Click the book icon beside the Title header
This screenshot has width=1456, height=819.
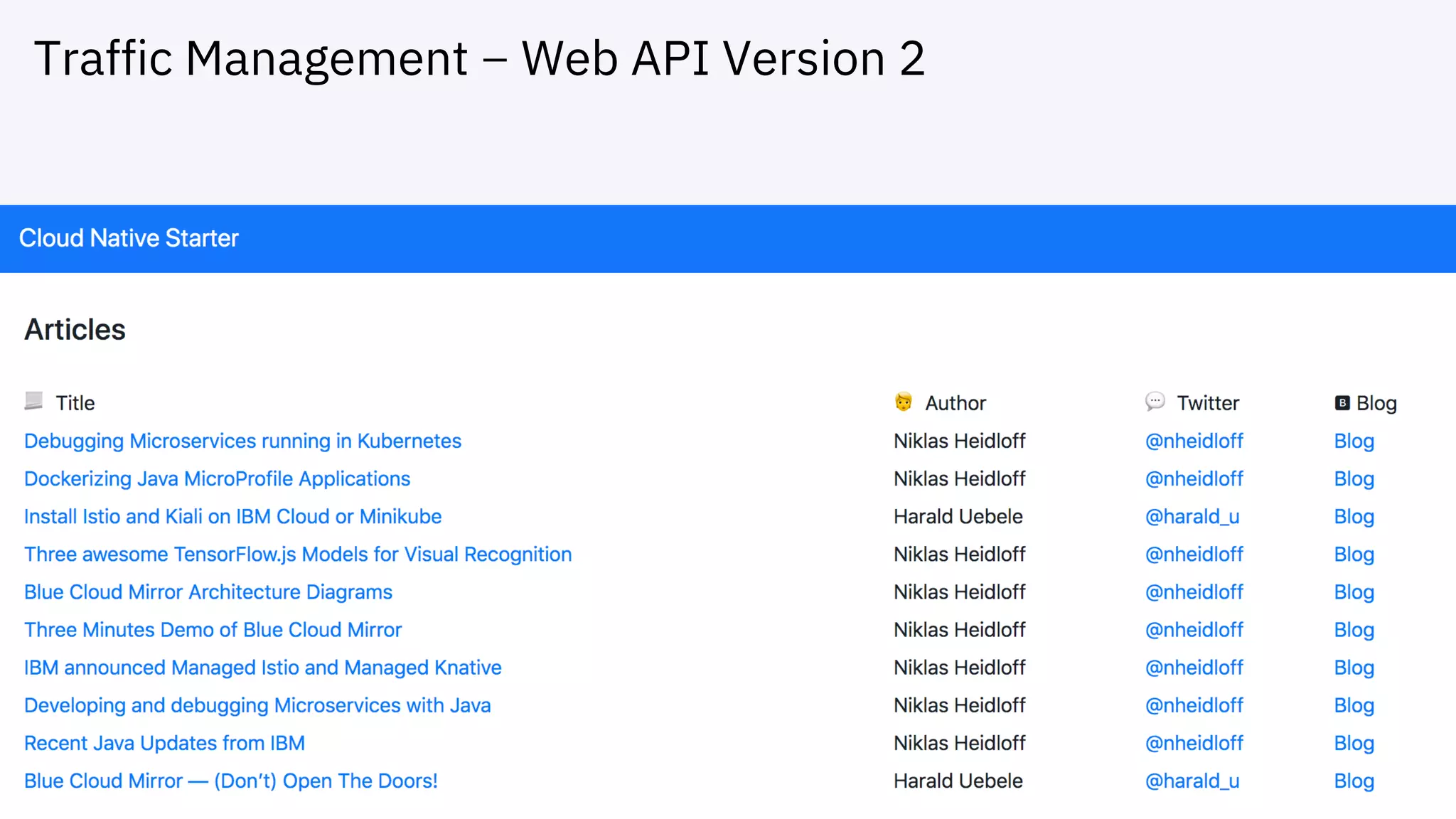33,401
